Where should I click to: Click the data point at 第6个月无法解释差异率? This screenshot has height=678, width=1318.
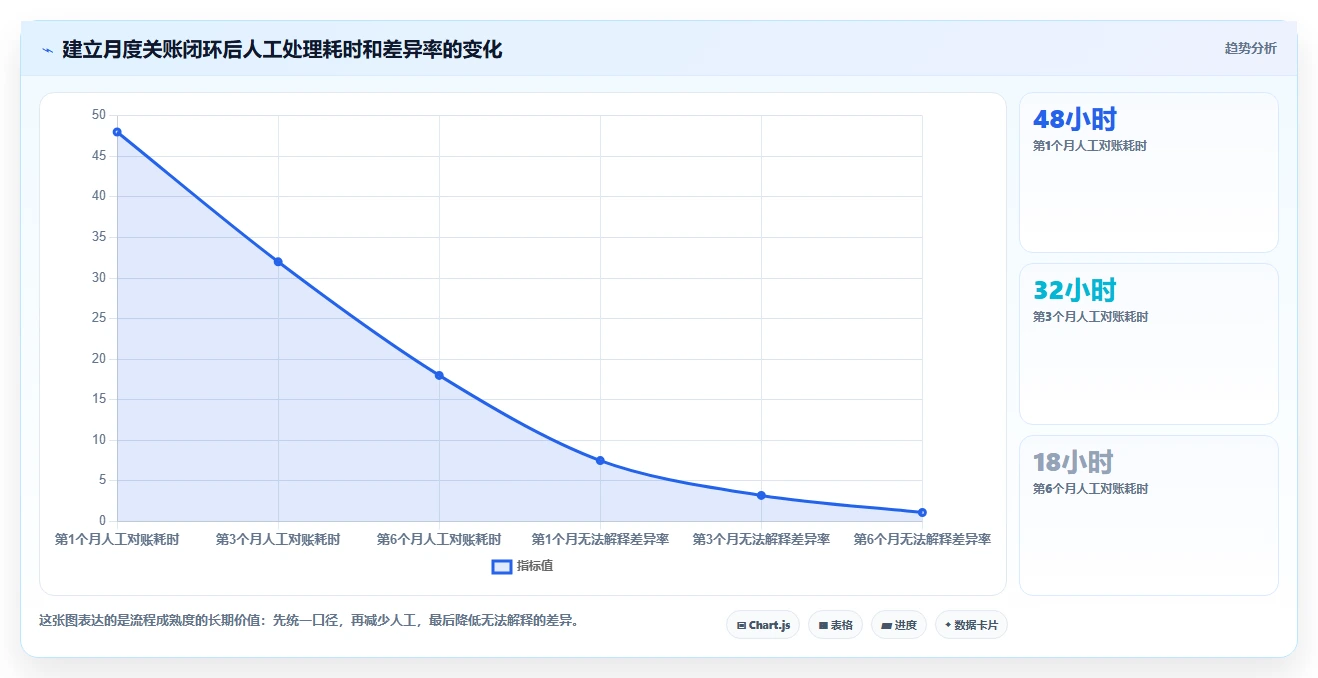[x=922, y=512]
